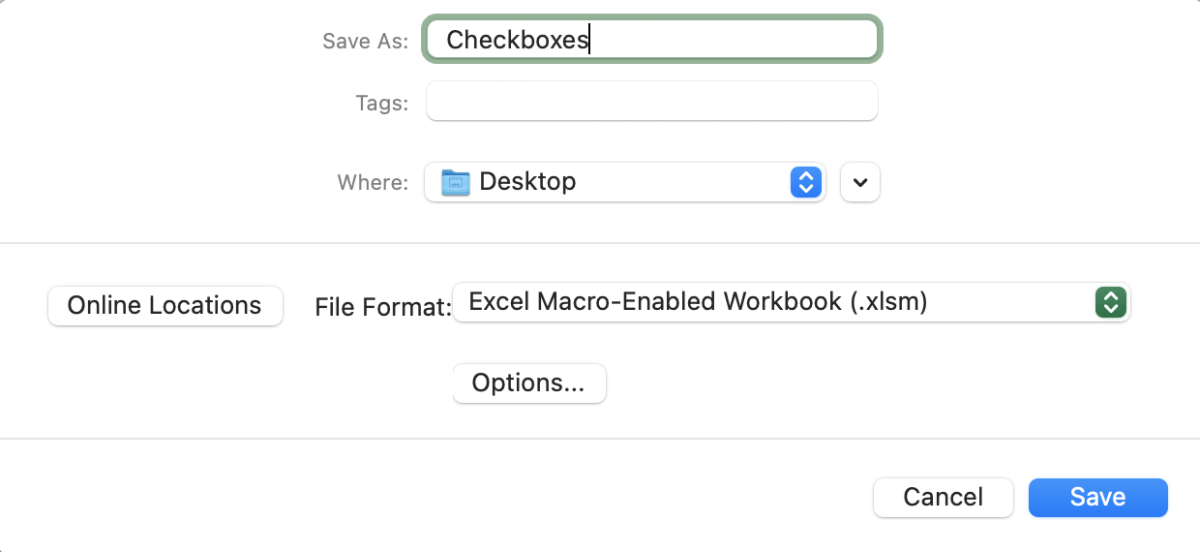
Task: Expand the dialog with the chevron button
Action: (860, 182)
